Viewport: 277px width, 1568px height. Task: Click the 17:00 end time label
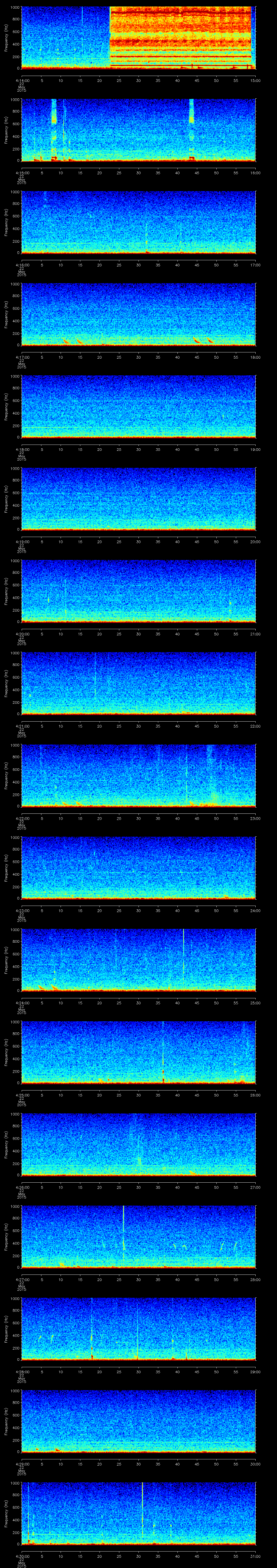[255, 265]
